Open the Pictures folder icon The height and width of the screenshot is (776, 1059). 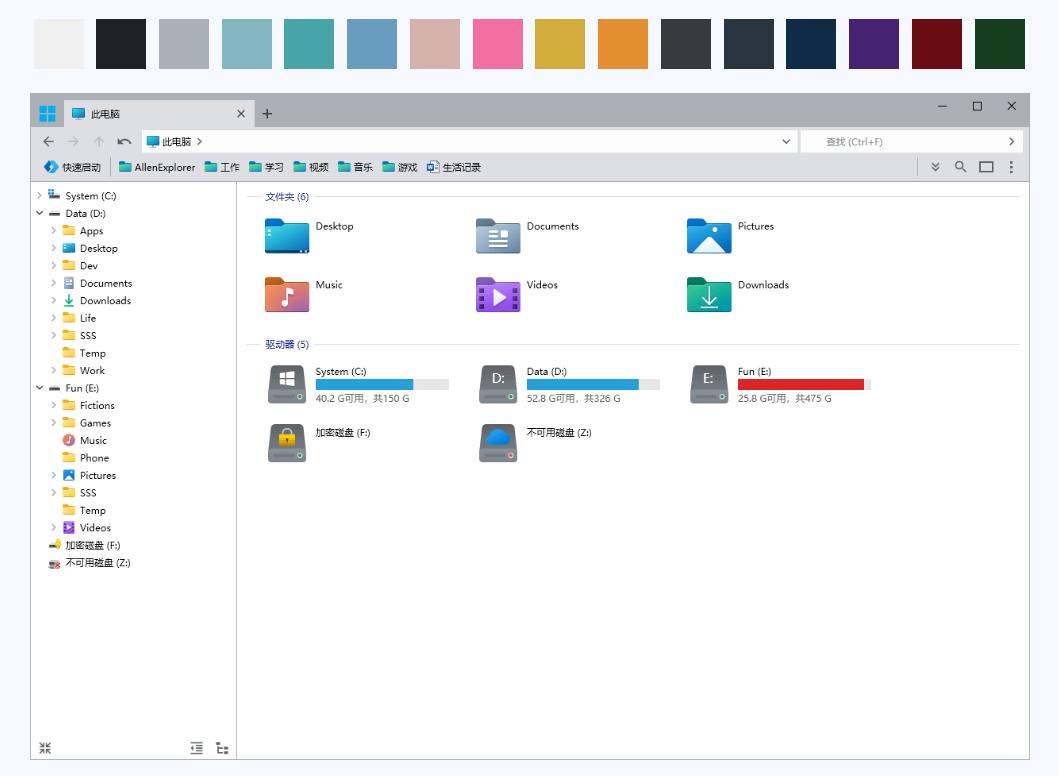[709, 236]
